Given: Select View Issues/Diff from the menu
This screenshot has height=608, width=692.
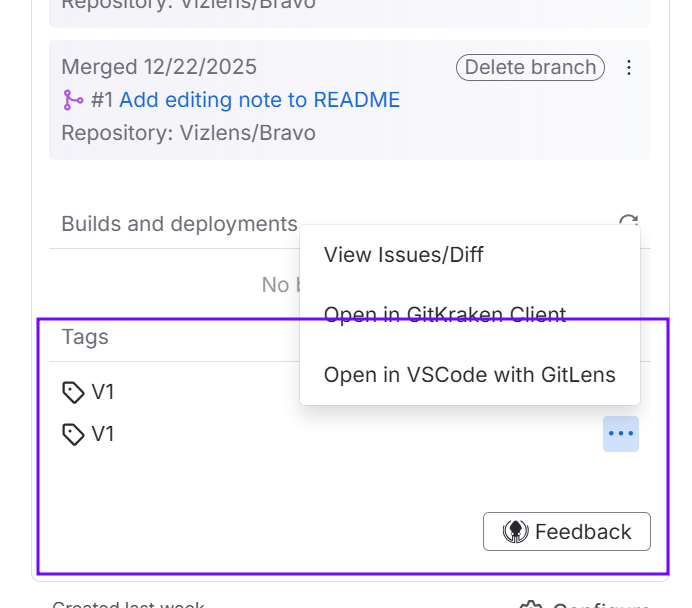Looking at the screenshot, I should tap(404, 255).
